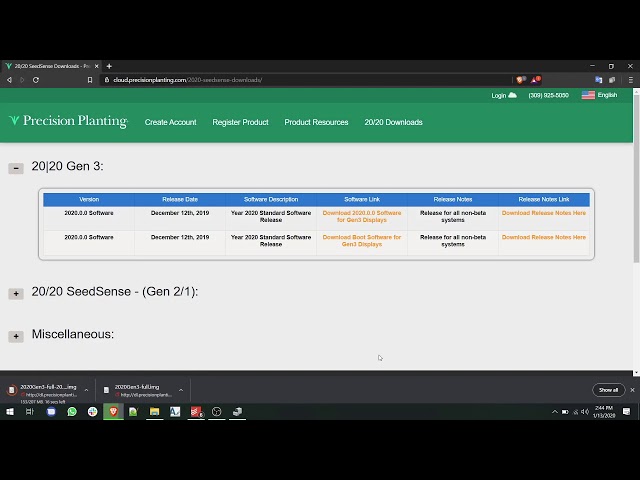
Task: Open options for 2020Gen3-full.img download
Action: tap(180, 390)
